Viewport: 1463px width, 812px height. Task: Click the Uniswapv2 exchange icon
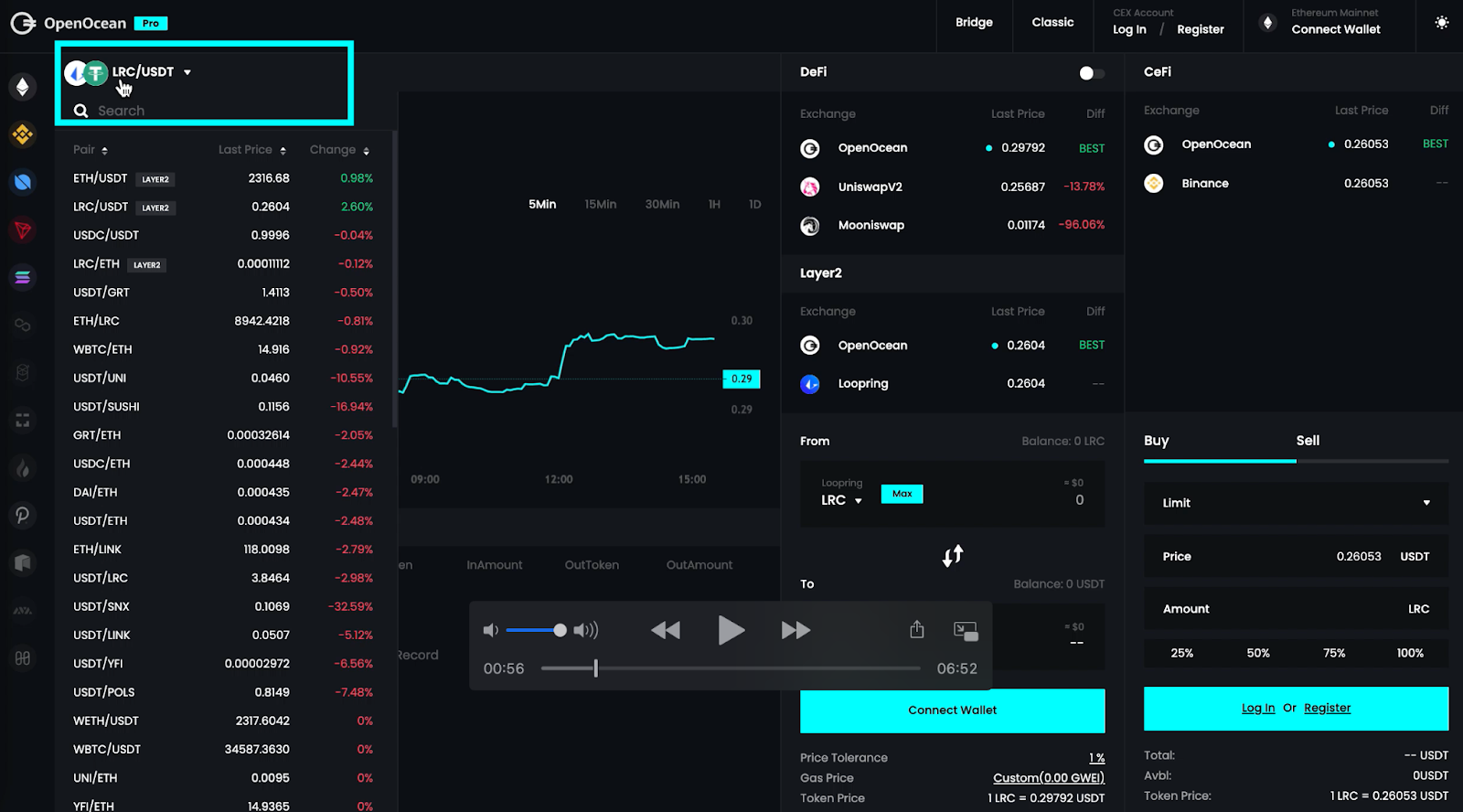click(810, 187)
